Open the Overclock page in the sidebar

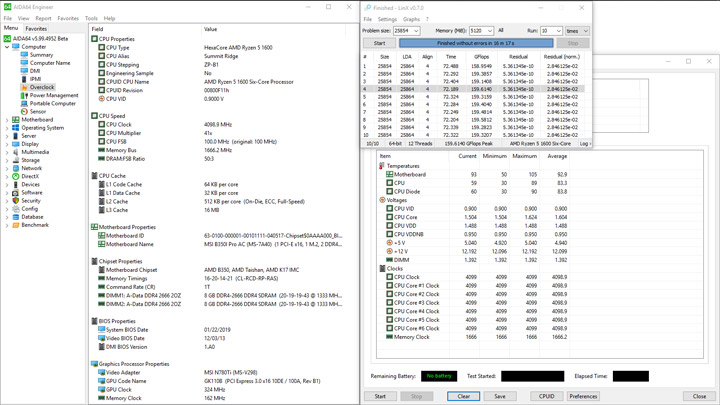pos(42,87)
